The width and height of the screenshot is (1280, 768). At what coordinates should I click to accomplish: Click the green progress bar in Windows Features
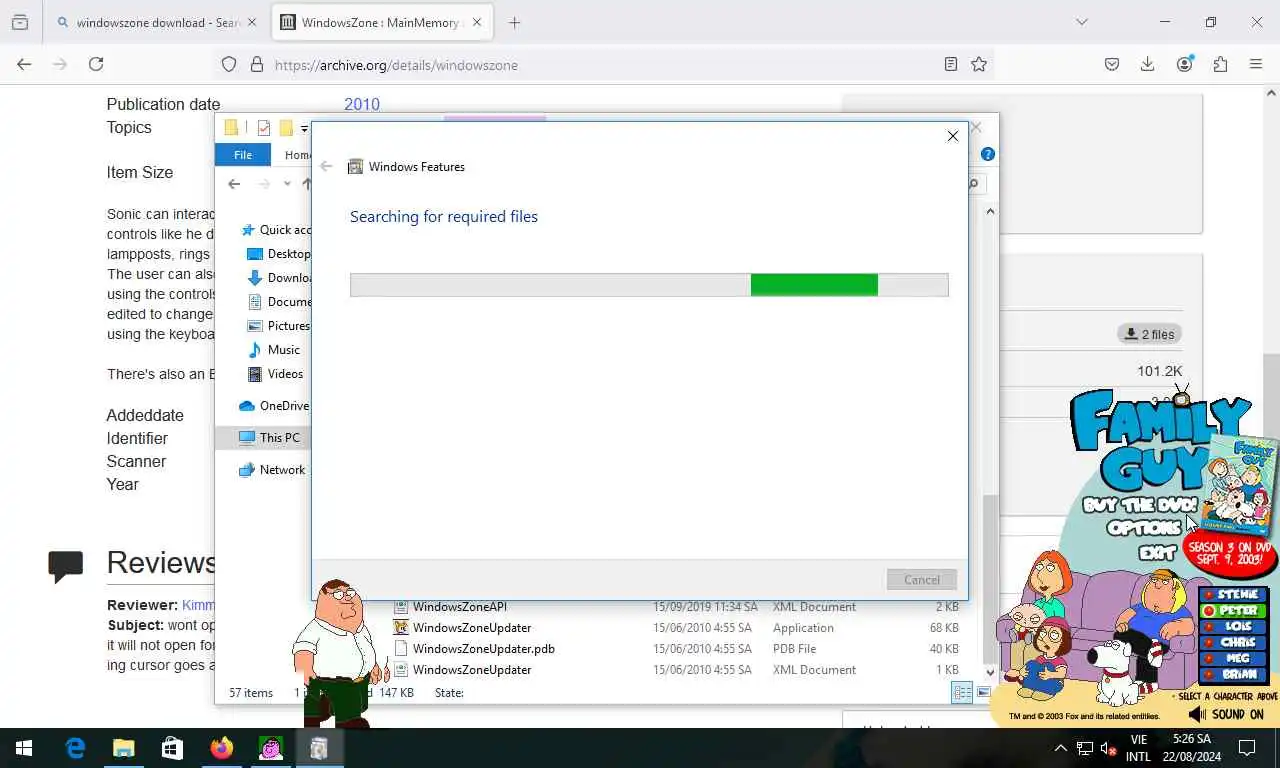814,285
